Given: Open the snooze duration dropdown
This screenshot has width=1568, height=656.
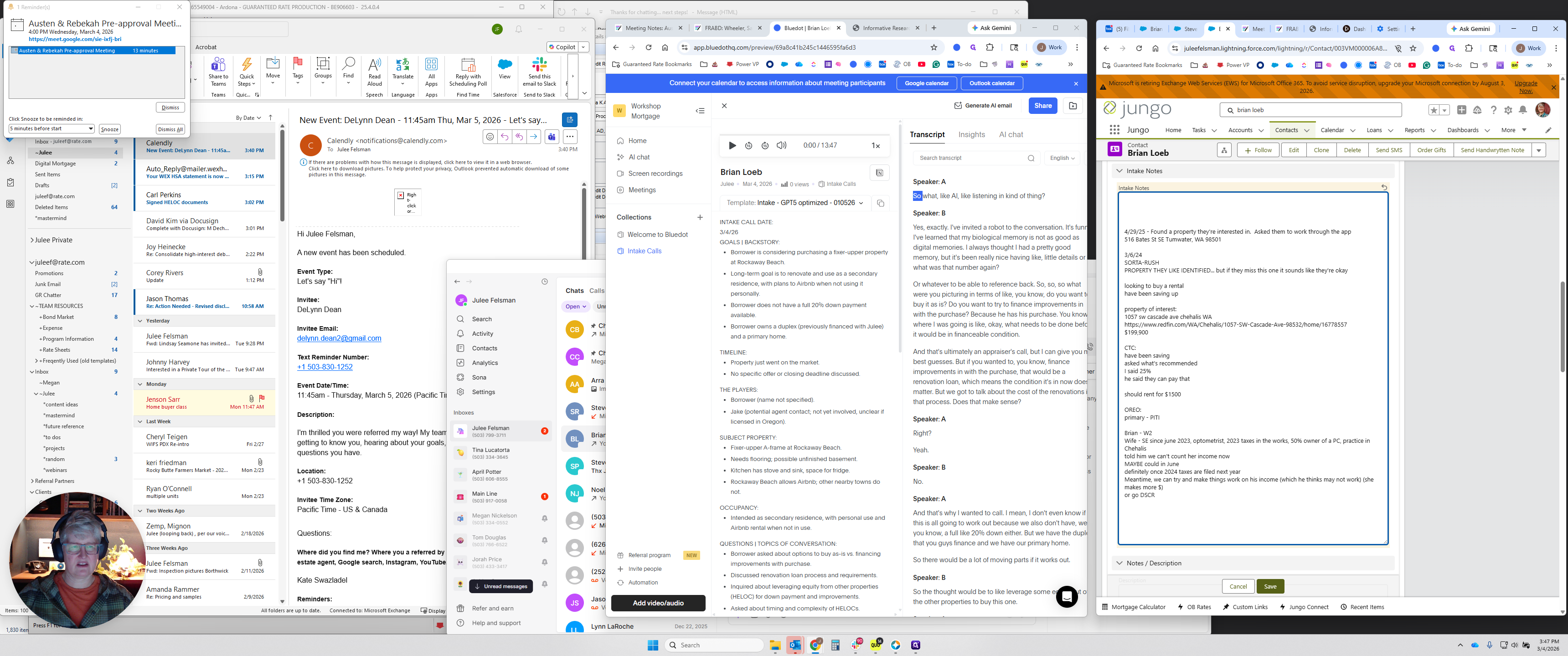Looking at the screenshot, I should pos(91,129).
